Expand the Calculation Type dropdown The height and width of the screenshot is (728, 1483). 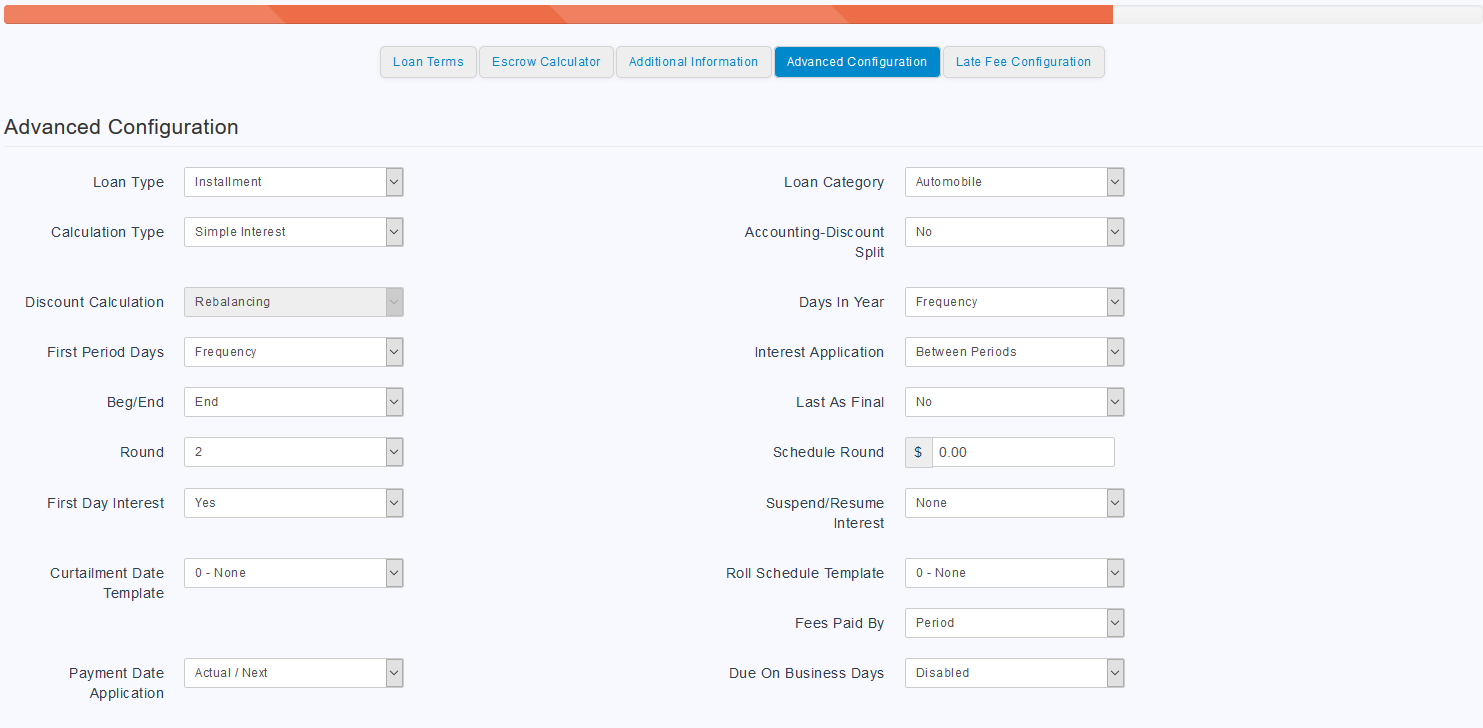pos(294,232)
